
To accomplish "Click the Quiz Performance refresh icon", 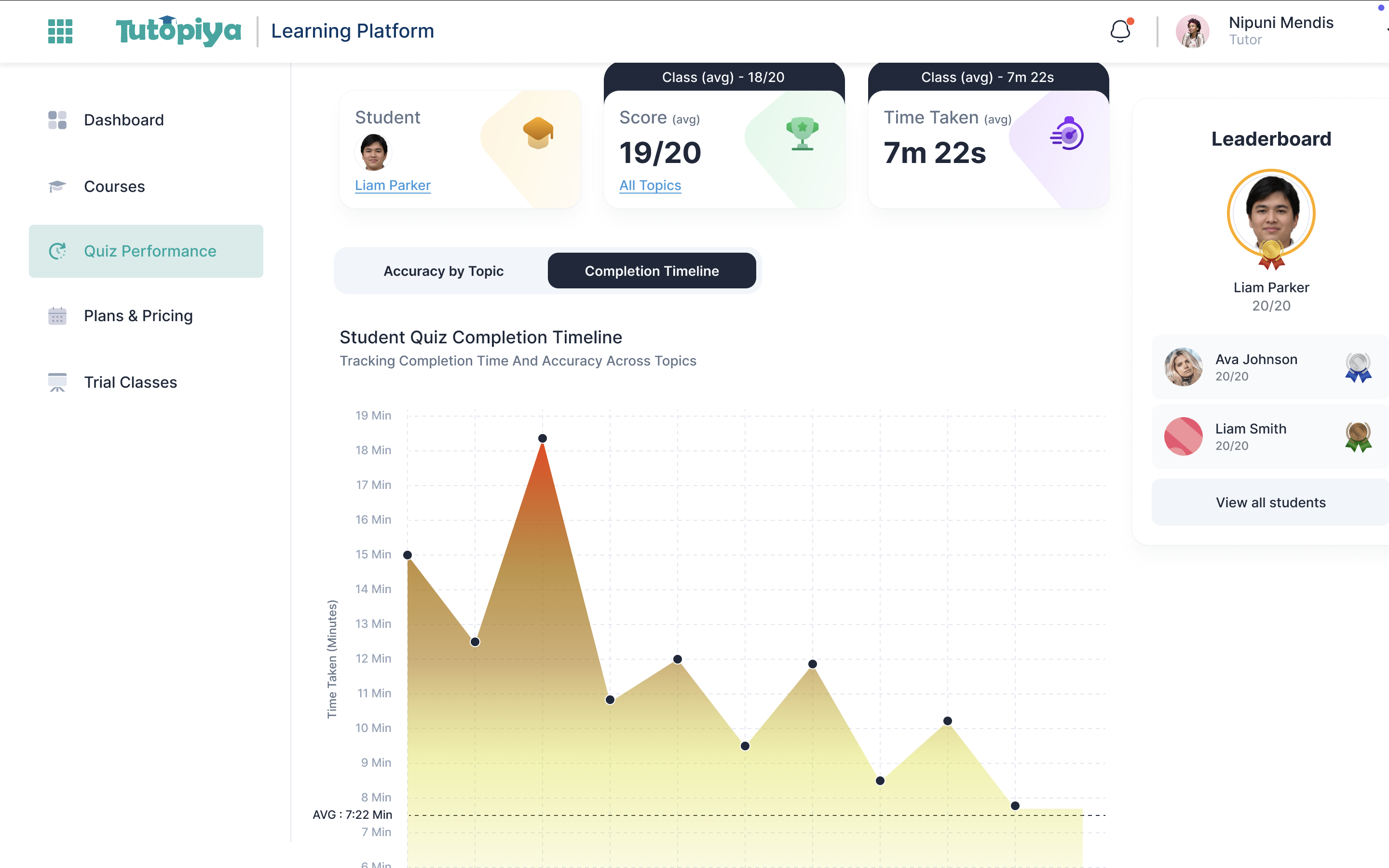I will coord(57,251).
